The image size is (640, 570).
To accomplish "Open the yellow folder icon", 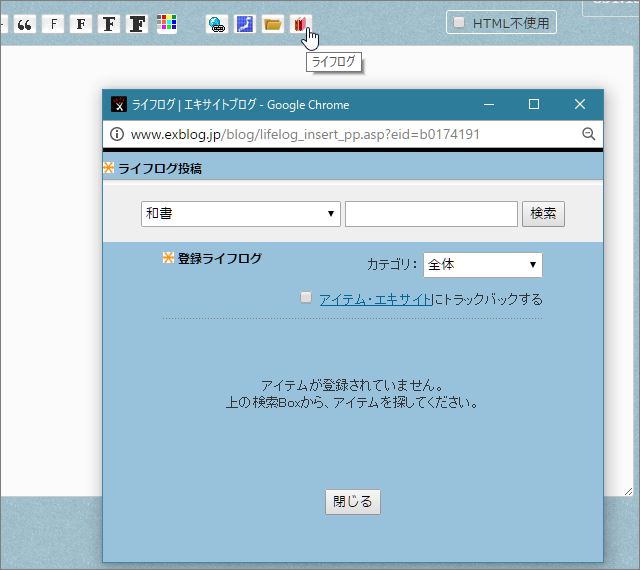I will coord(273,24).
